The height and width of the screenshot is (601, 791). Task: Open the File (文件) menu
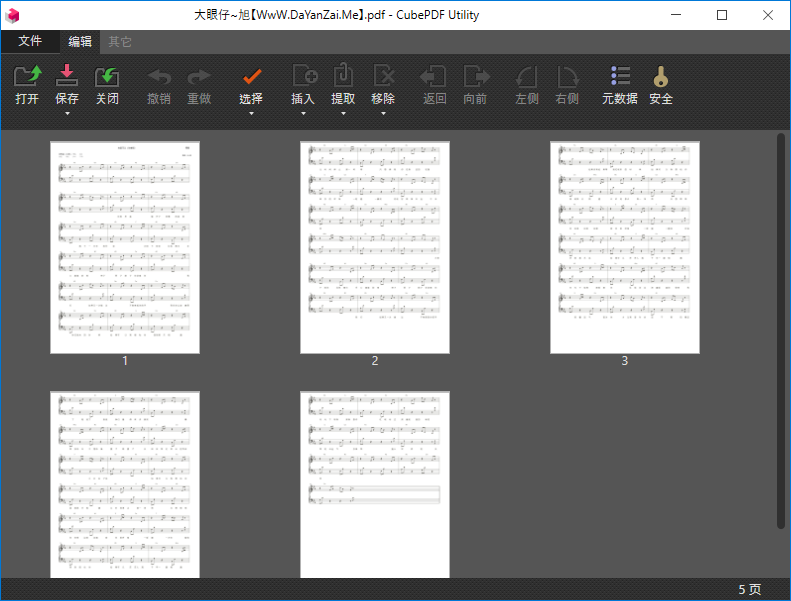(x=30, y=41)
